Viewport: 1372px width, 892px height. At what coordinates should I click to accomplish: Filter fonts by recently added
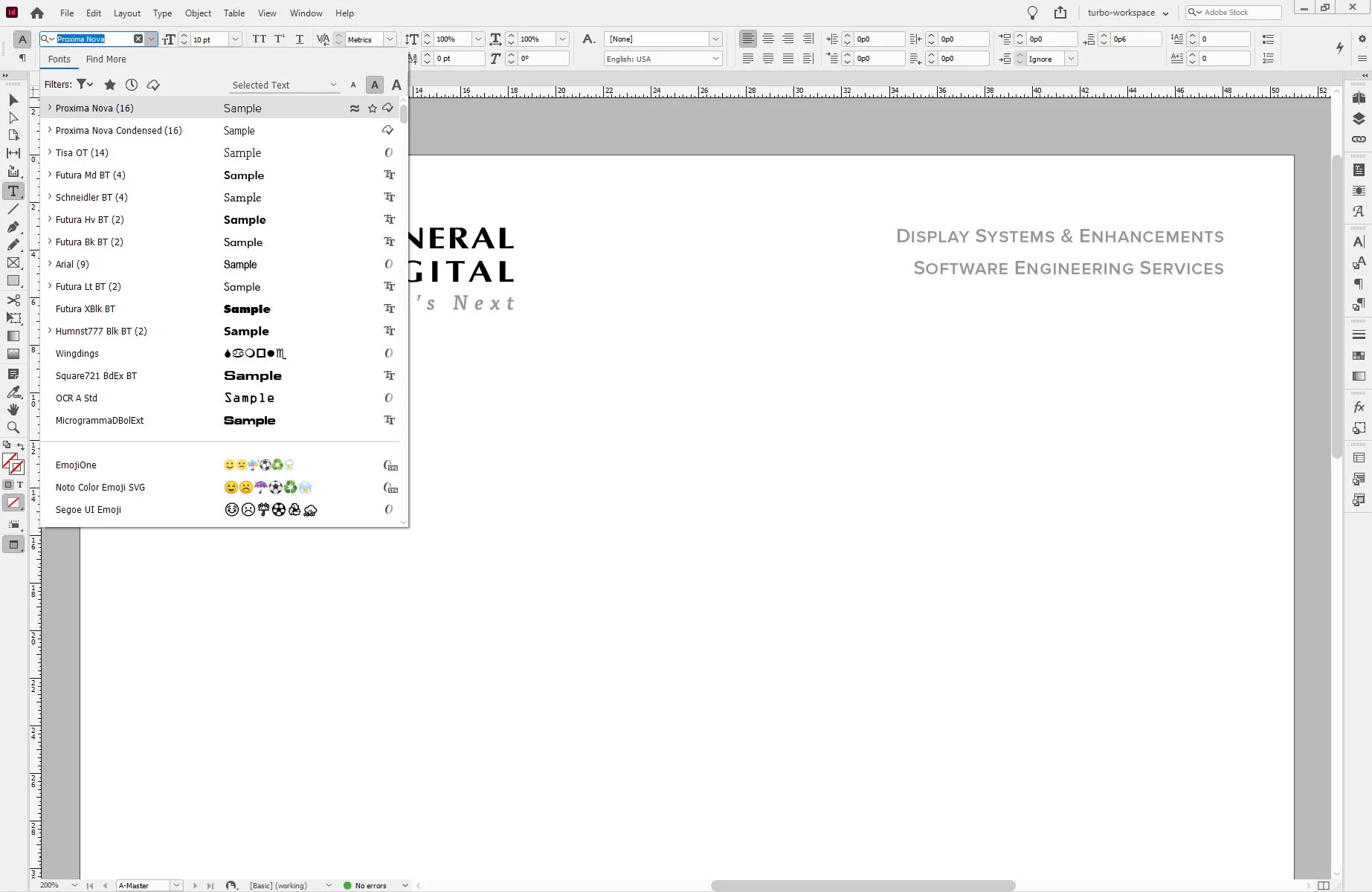[x=132, y=85]
